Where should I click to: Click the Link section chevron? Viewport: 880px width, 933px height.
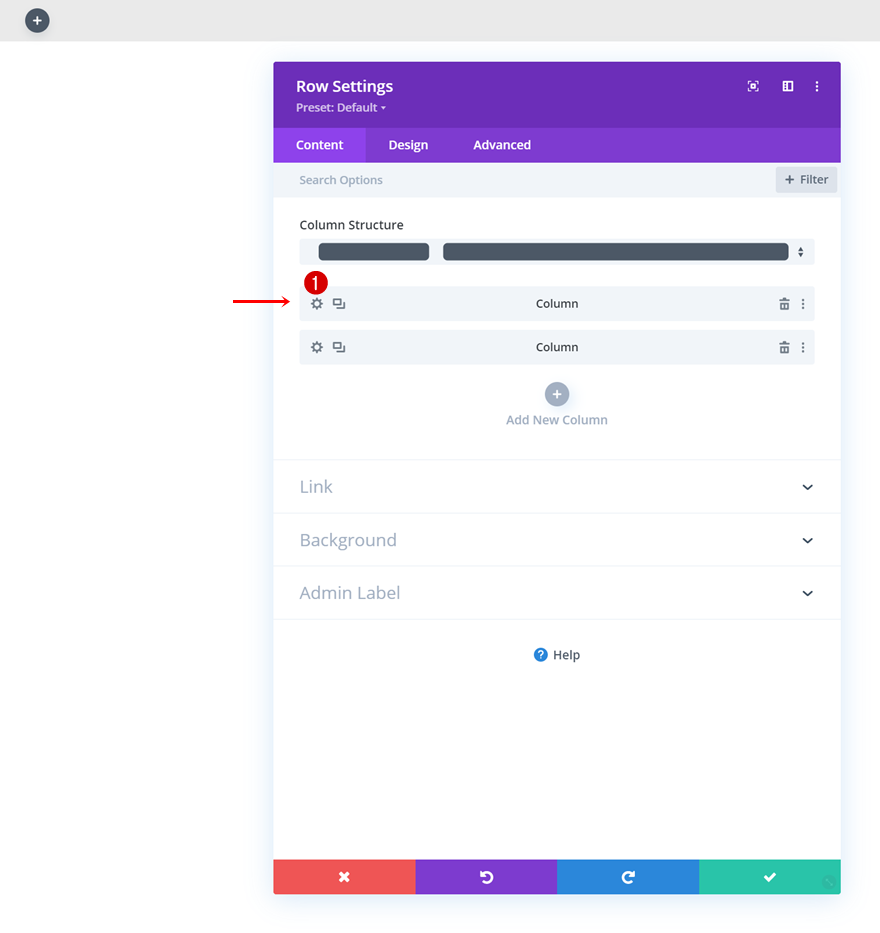807,487
